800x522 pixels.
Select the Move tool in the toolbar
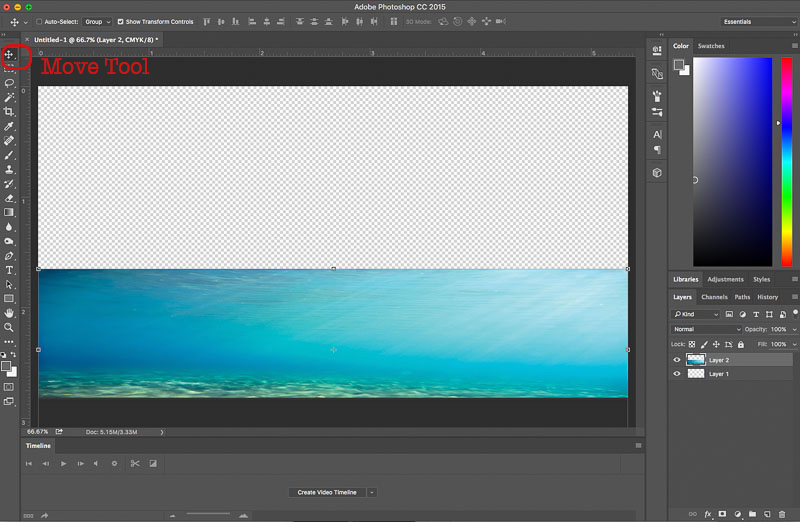click(x=9, y=55)
